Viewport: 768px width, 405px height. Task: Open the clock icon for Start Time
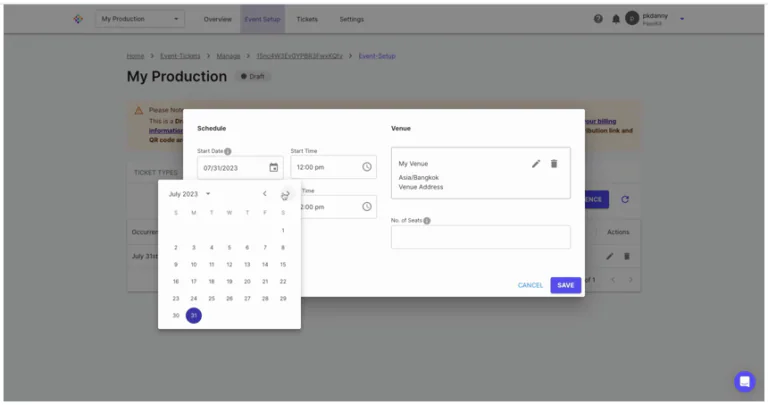tap(367, 167)
